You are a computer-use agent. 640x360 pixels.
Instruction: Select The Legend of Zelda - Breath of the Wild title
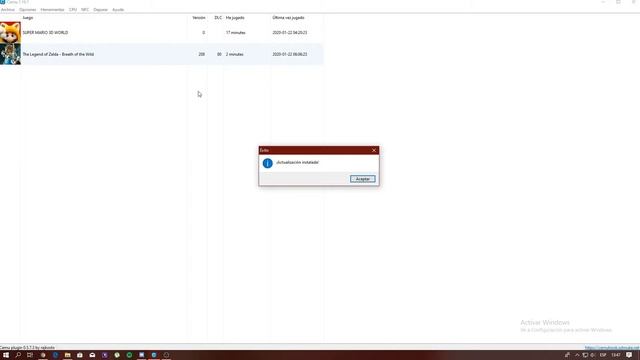(x=58, y=54)
